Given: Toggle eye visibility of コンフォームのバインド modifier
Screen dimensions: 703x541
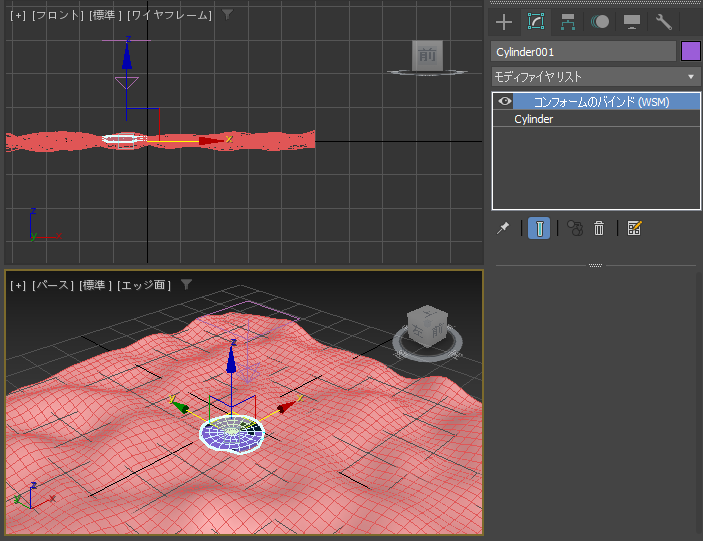Looking at the screenshot, I should (x=504, y=101).
